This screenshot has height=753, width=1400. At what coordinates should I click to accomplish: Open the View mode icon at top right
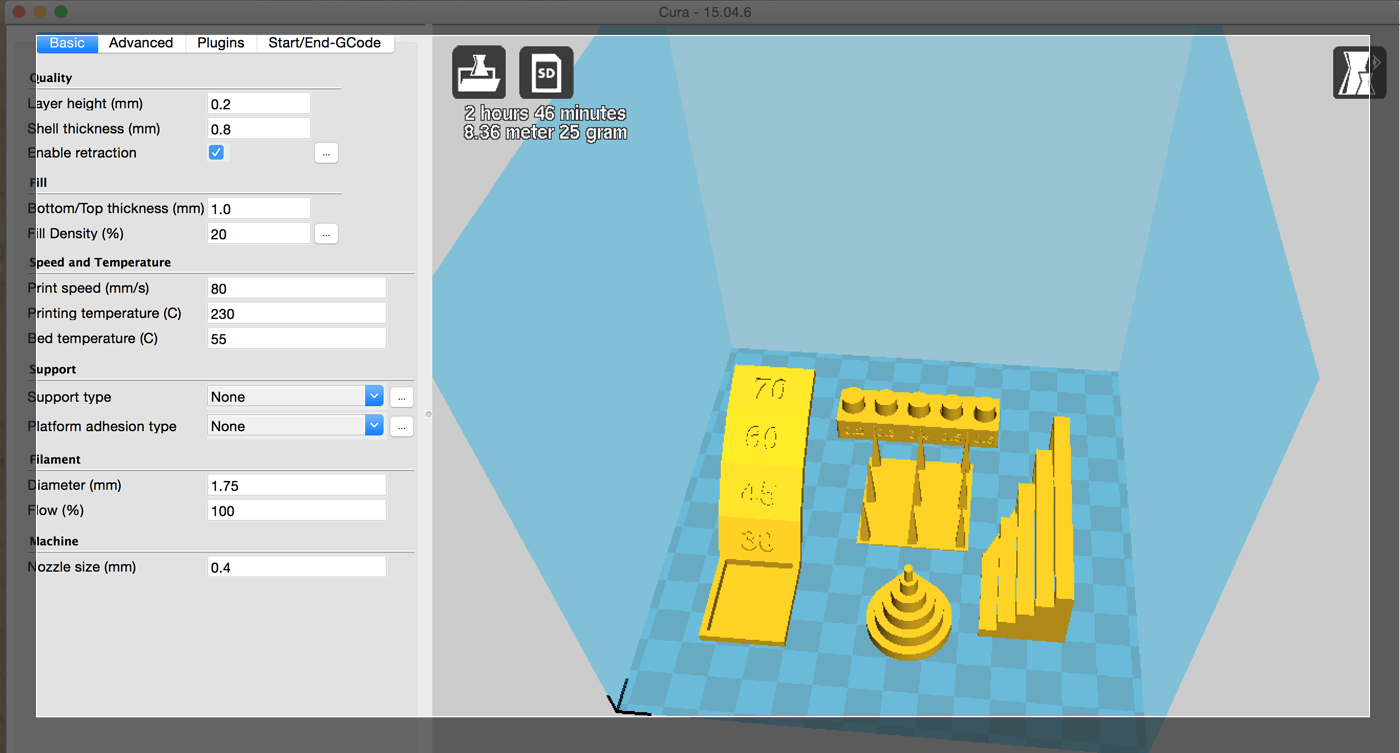tap(1359, 72)
